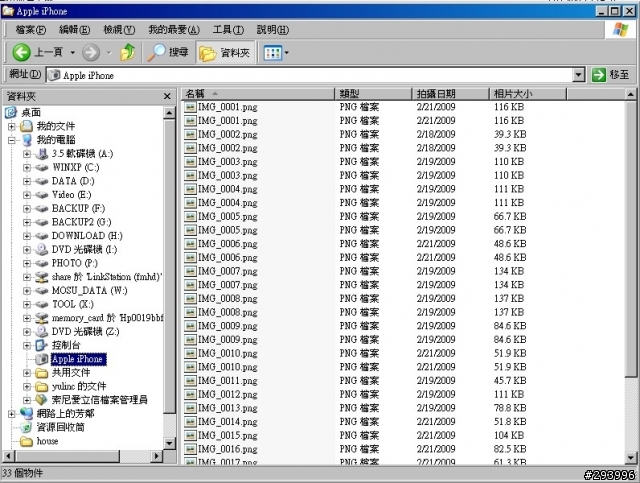Click the Apple iPhone address field
640x483 pixels.
(x=309, y=75)
